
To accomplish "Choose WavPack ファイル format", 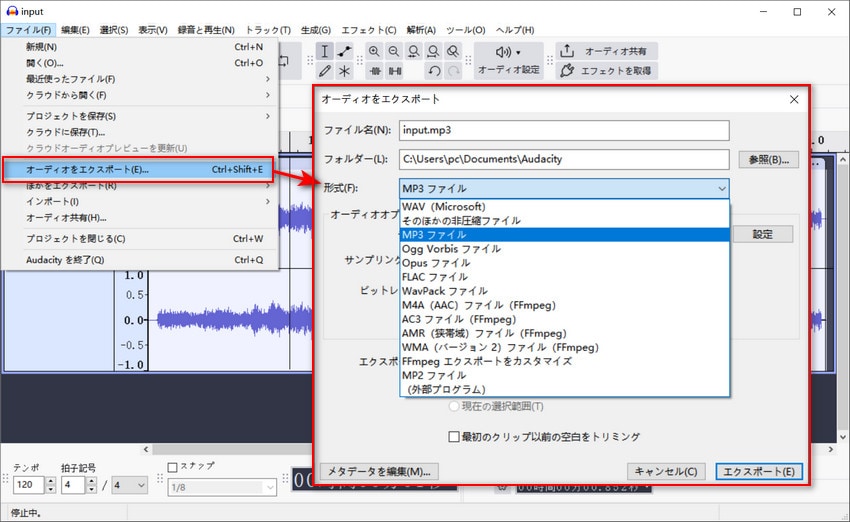I will click(564, 291).
